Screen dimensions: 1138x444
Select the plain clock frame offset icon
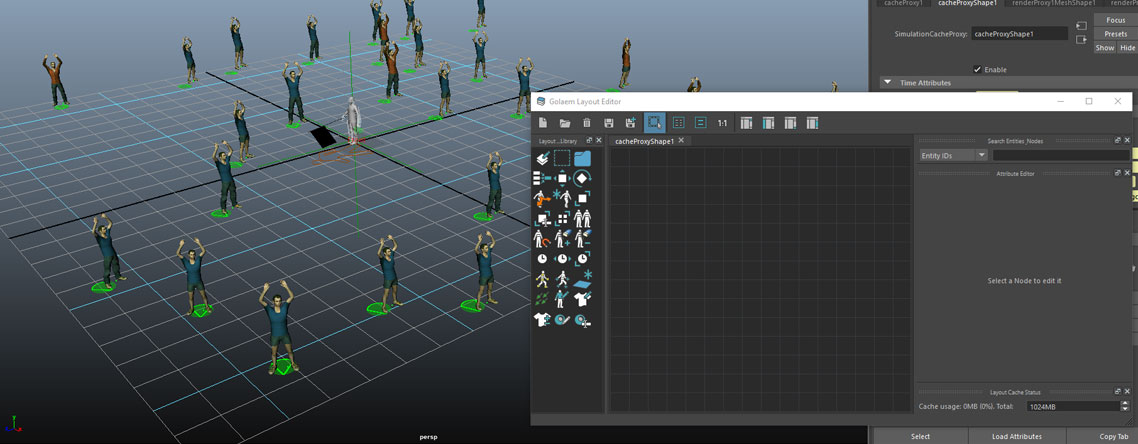(x=542, y=258)
